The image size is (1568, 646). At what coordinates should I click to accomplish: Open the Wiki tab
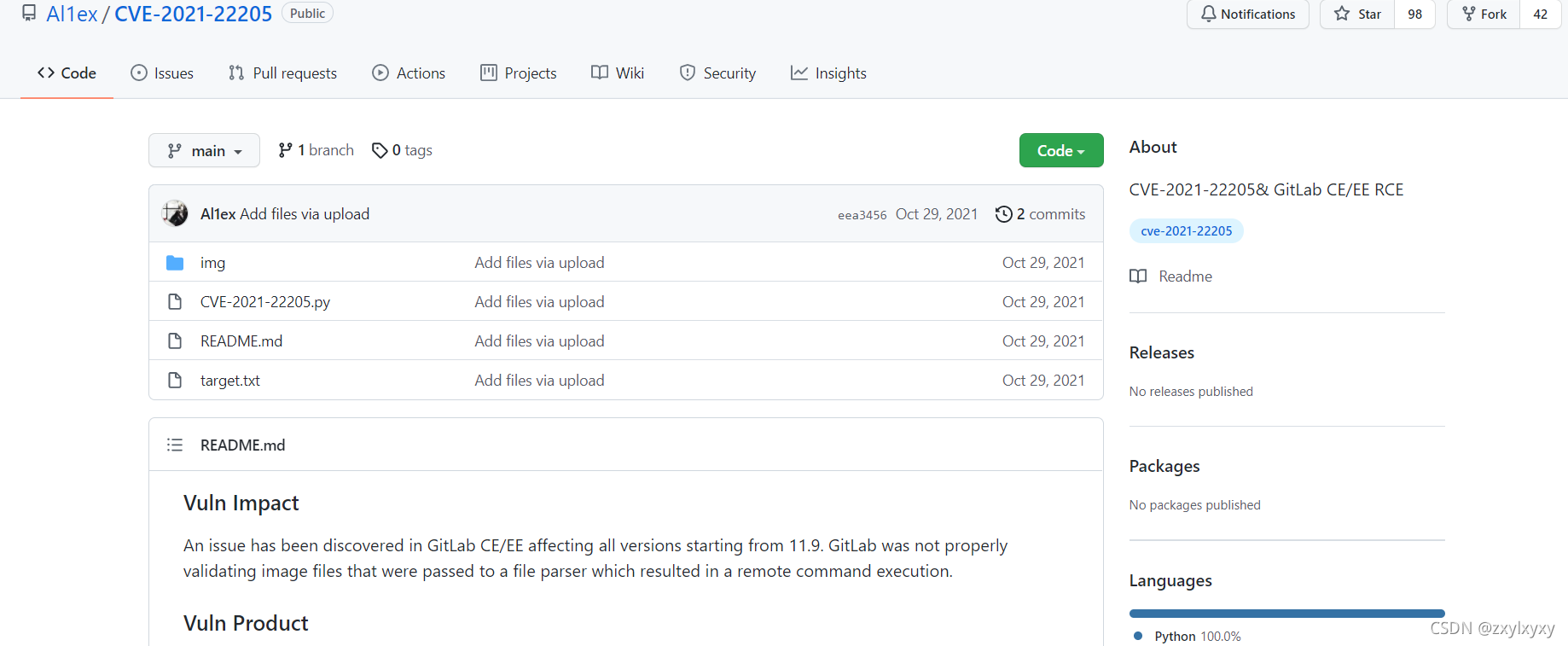[618, 73]
